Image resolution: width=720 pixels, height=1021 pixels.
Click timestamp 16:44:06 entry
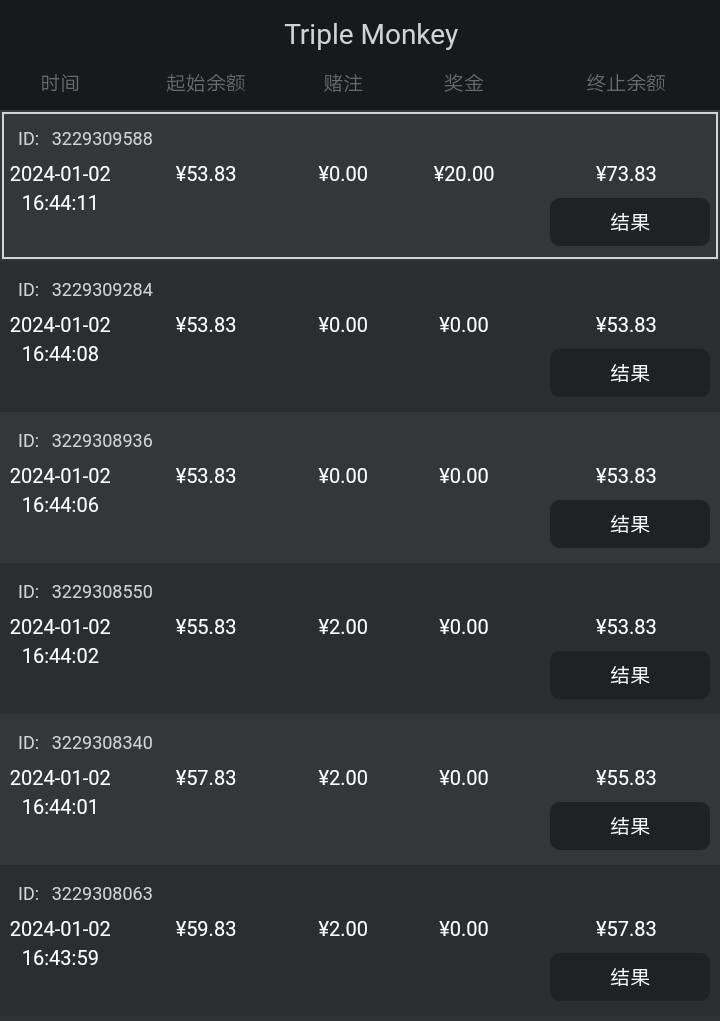pos(60,490)
